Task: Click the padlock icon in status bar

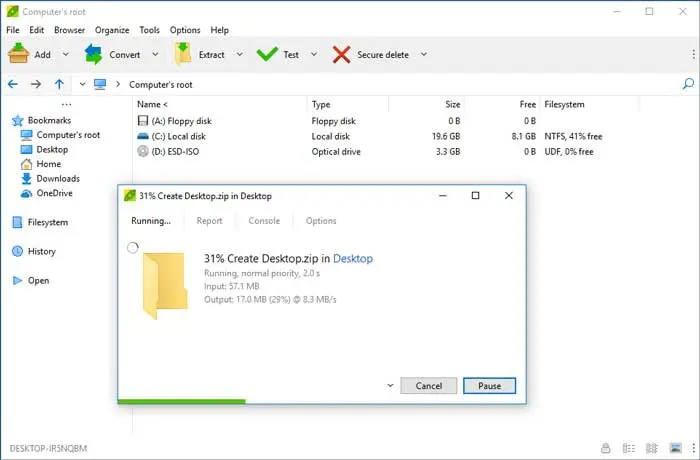Action: pyautogui.click(x=605, y=447)
